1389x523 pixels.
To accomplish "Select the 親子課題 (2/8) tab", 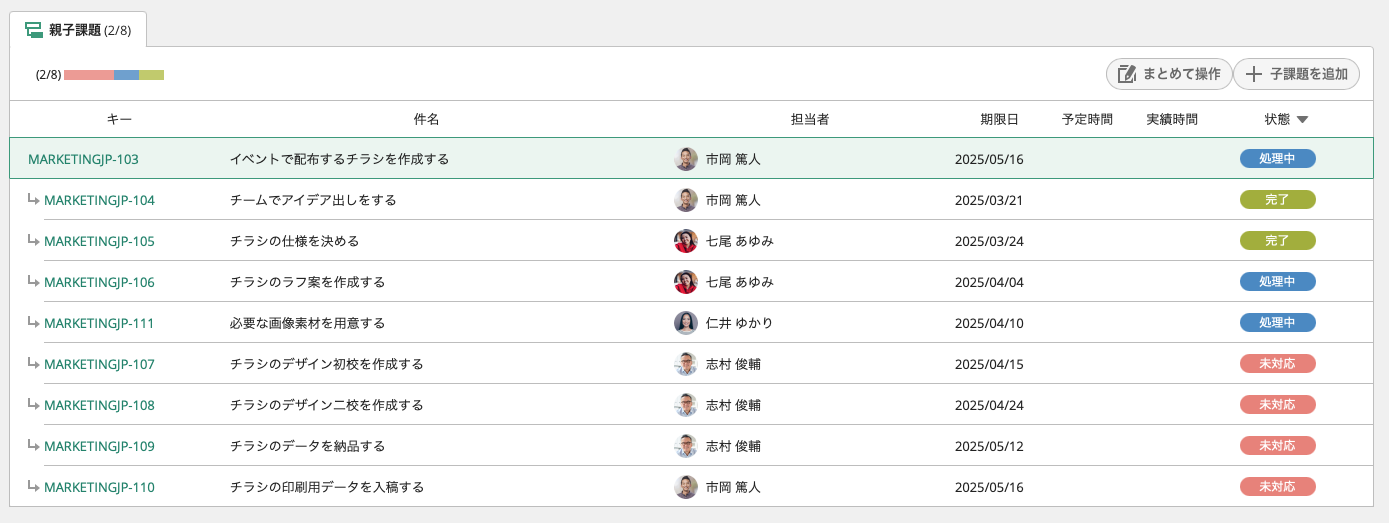I will click(79, 30).
